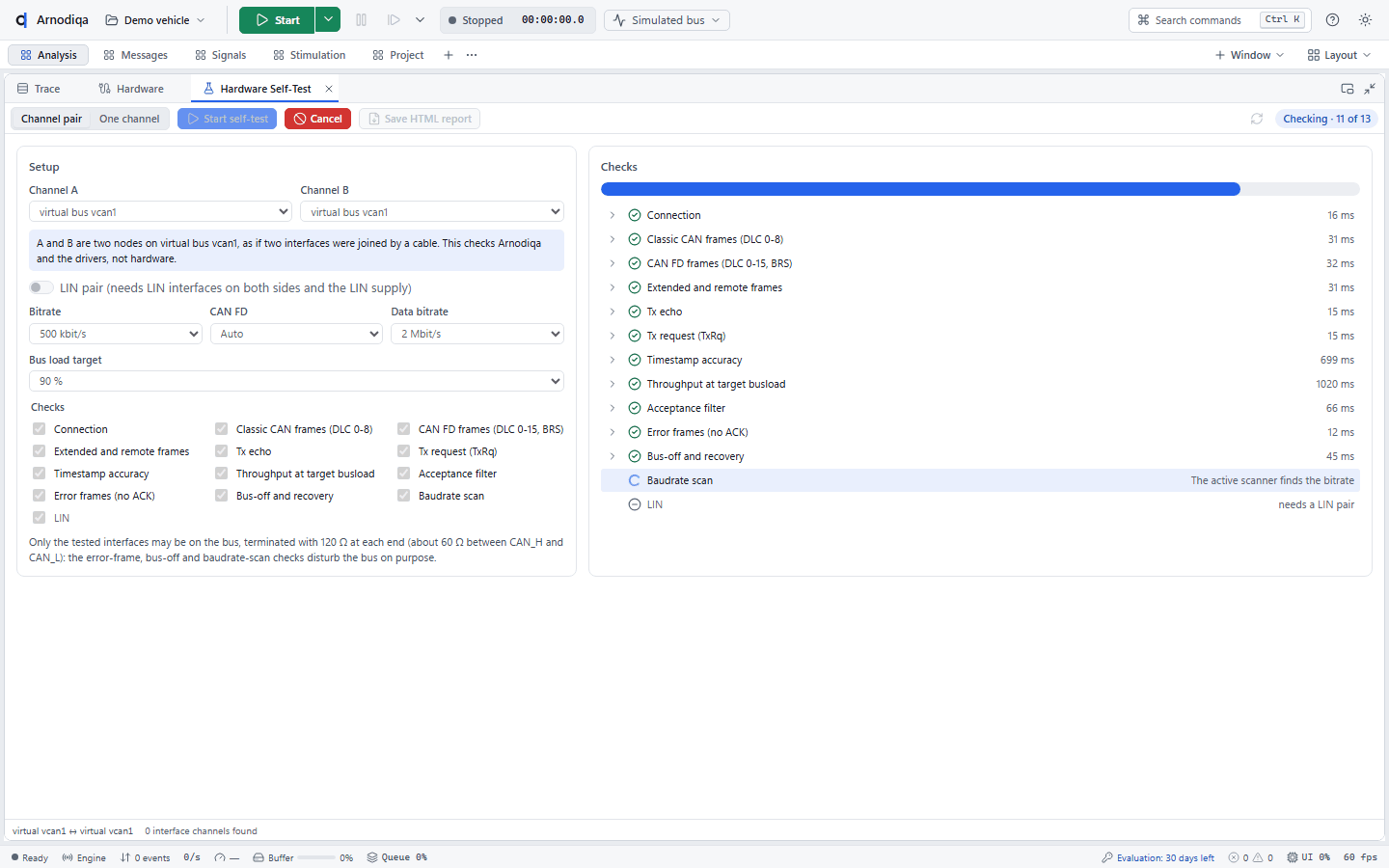
Task: Open the Bus load target dropdown
Action: pos(296,381)
